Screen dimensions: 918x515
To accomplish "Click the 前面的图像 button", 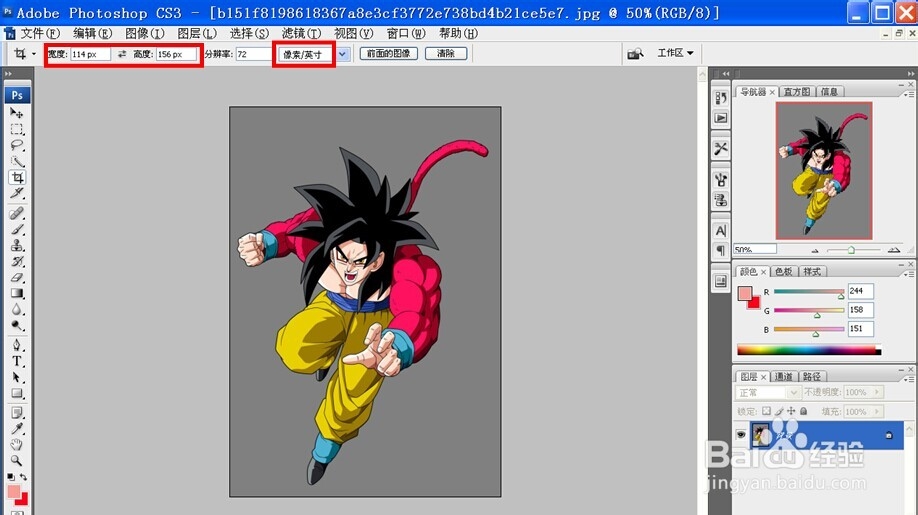I will (388, 53).
